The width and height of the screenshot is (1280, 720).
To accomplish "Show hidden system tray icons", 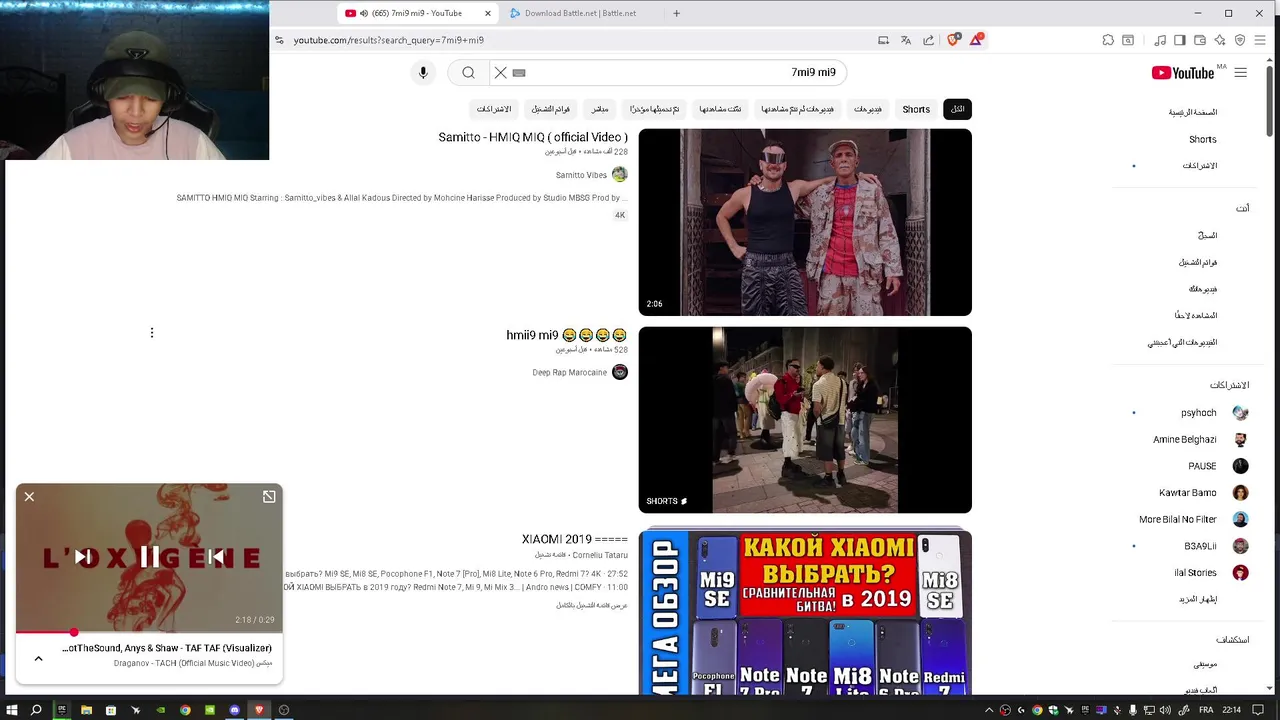I will [989, 710].
